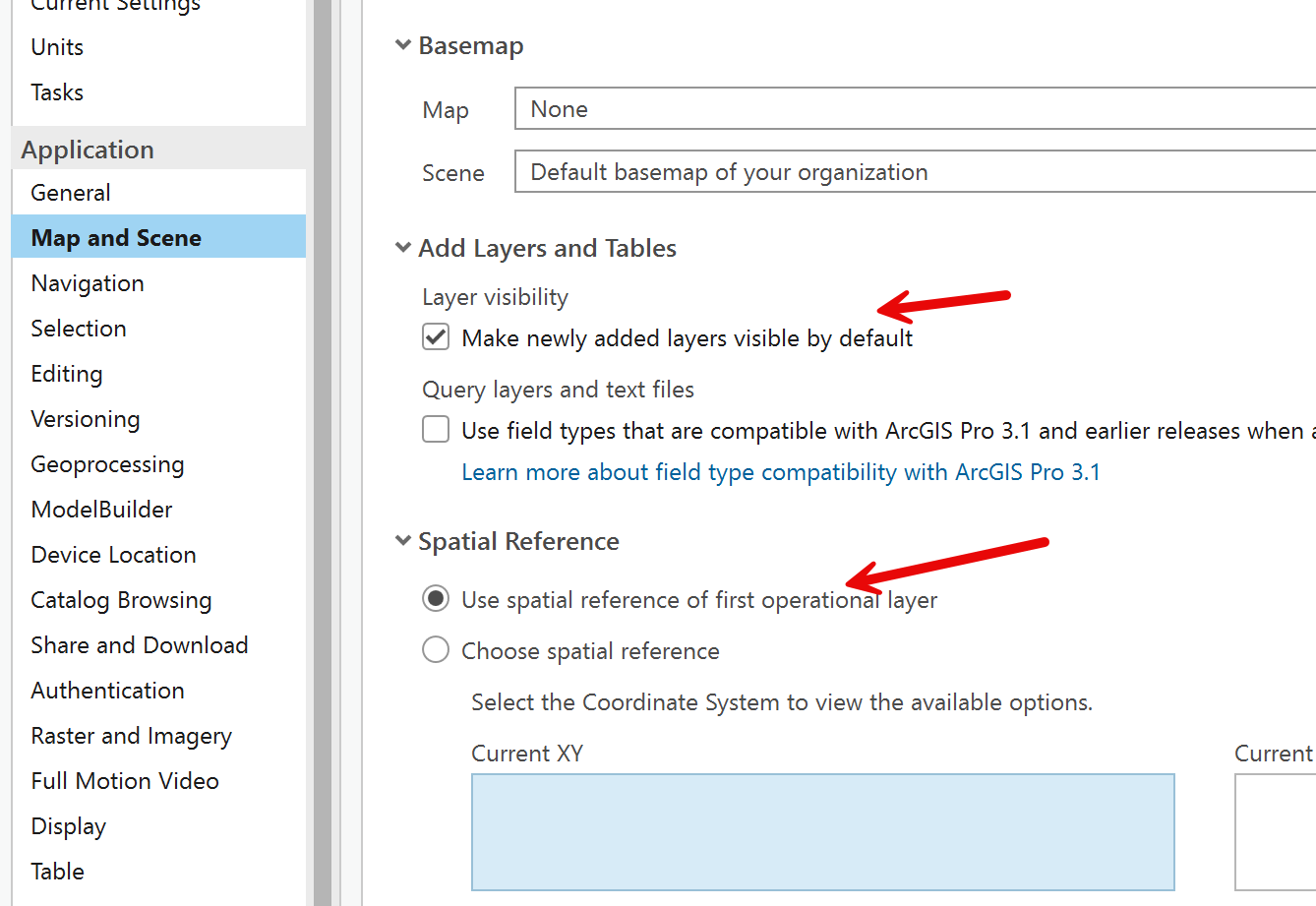This screenshot has width=1316, height=906.
Task: Open the General options tab
Action: (x=71, y=193)
